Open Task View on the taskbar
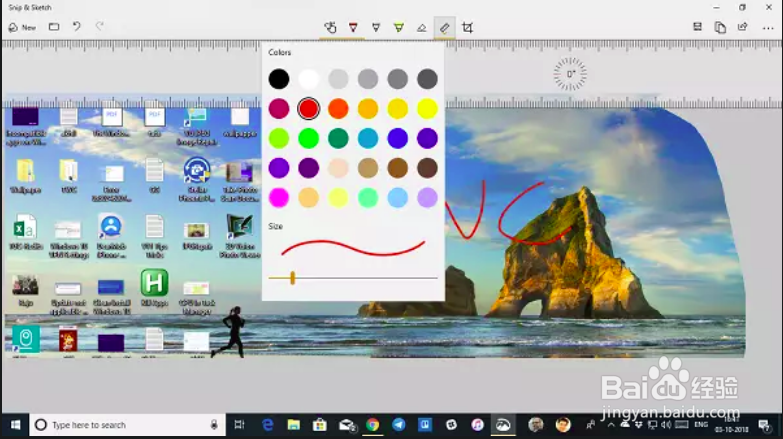The height and width of the screenshot is (439, 783). click(x=239, y=425)
